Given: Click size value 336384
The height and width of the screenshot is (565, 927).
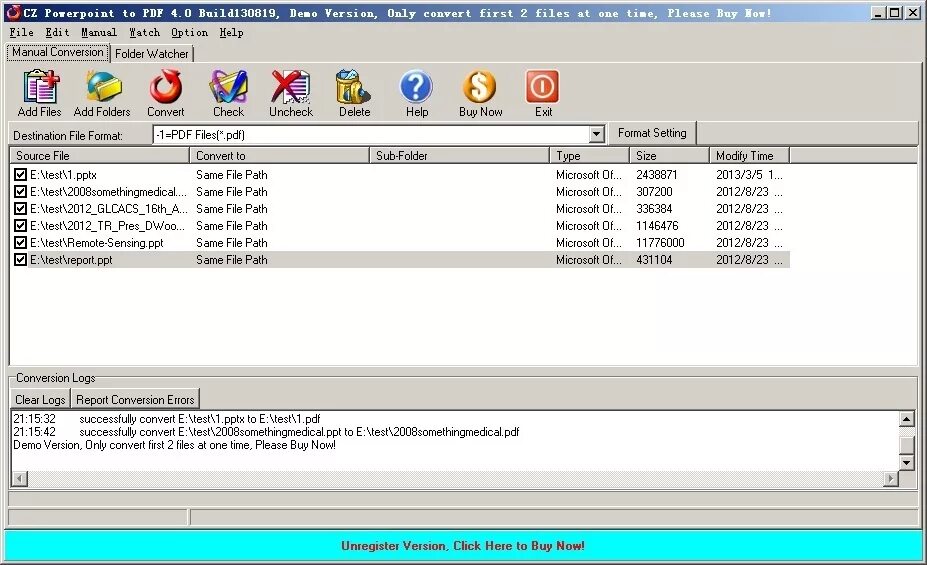Looking at the screenshot, I should tap(654, 209).
